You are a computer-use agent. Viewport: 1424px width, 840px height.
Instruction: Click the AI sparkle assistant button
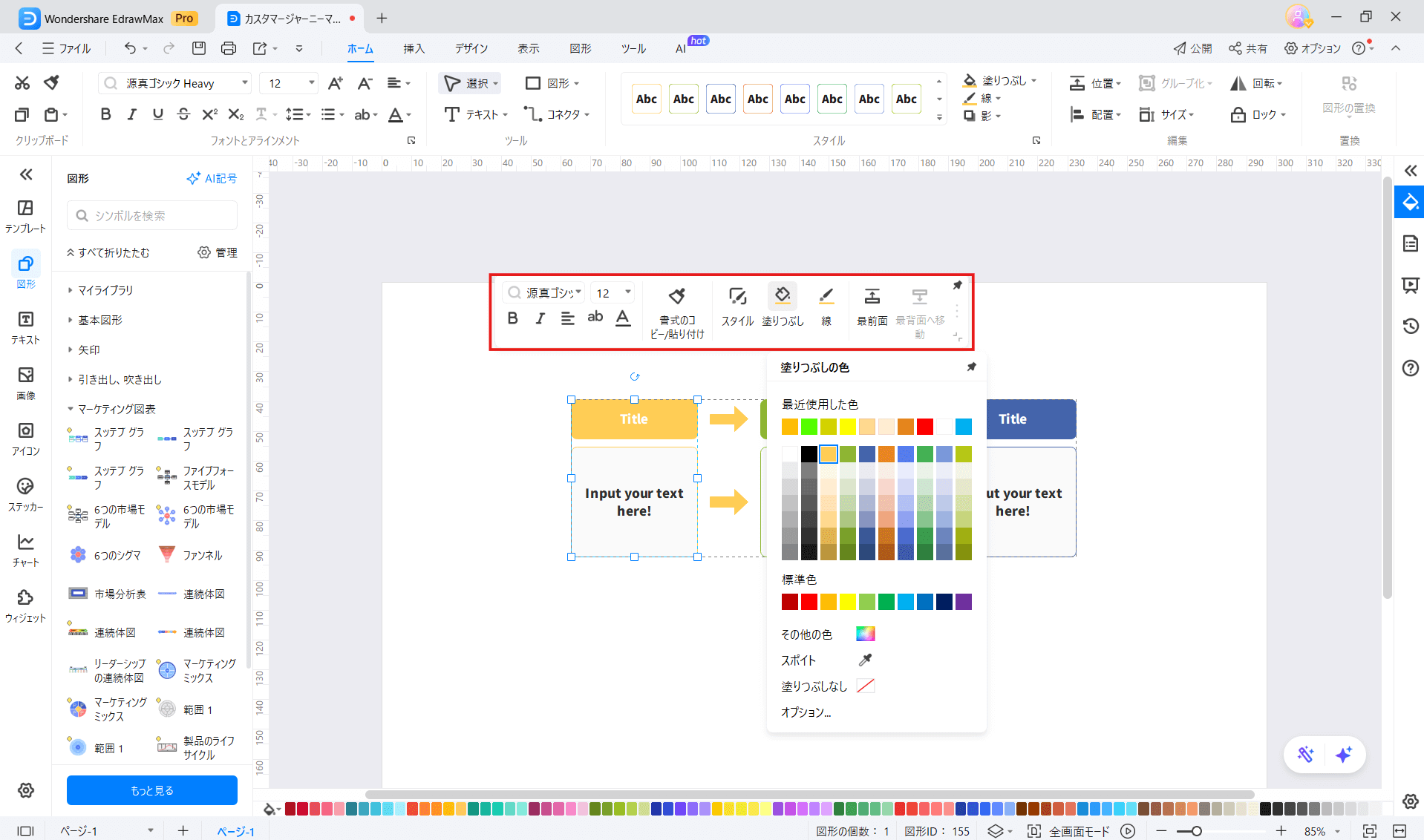point(1343,755)
